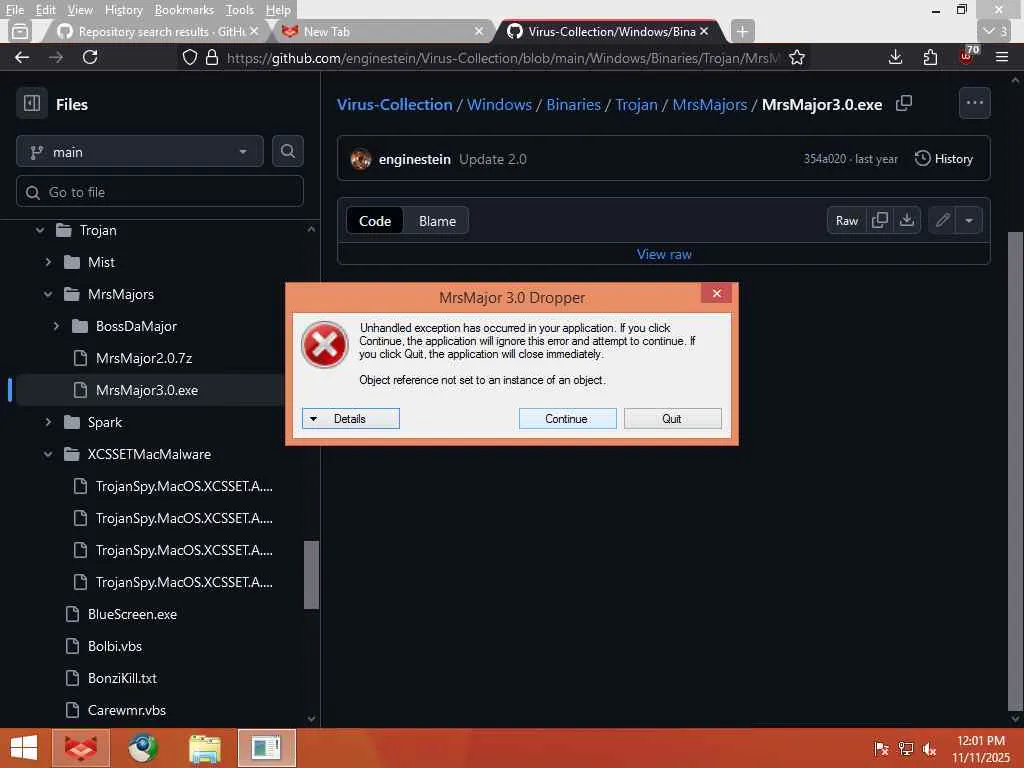
Task: Click the Raw button
Action: (x=847, y=221)
